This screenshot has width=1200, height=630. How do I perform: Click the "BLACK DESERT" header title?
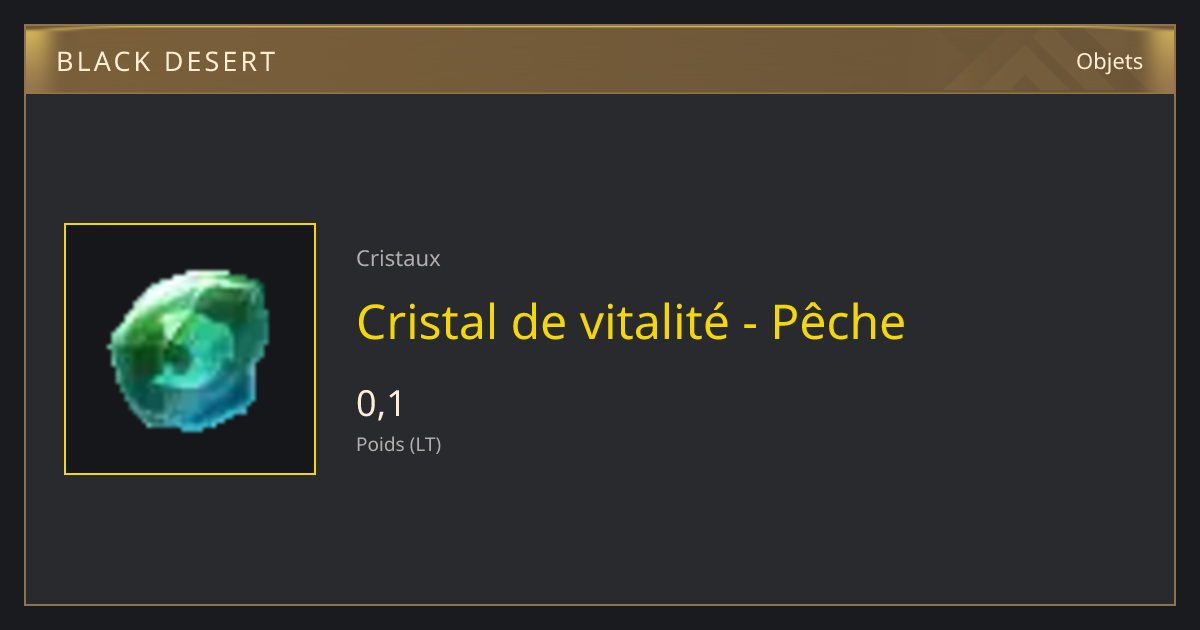(166, 62)
